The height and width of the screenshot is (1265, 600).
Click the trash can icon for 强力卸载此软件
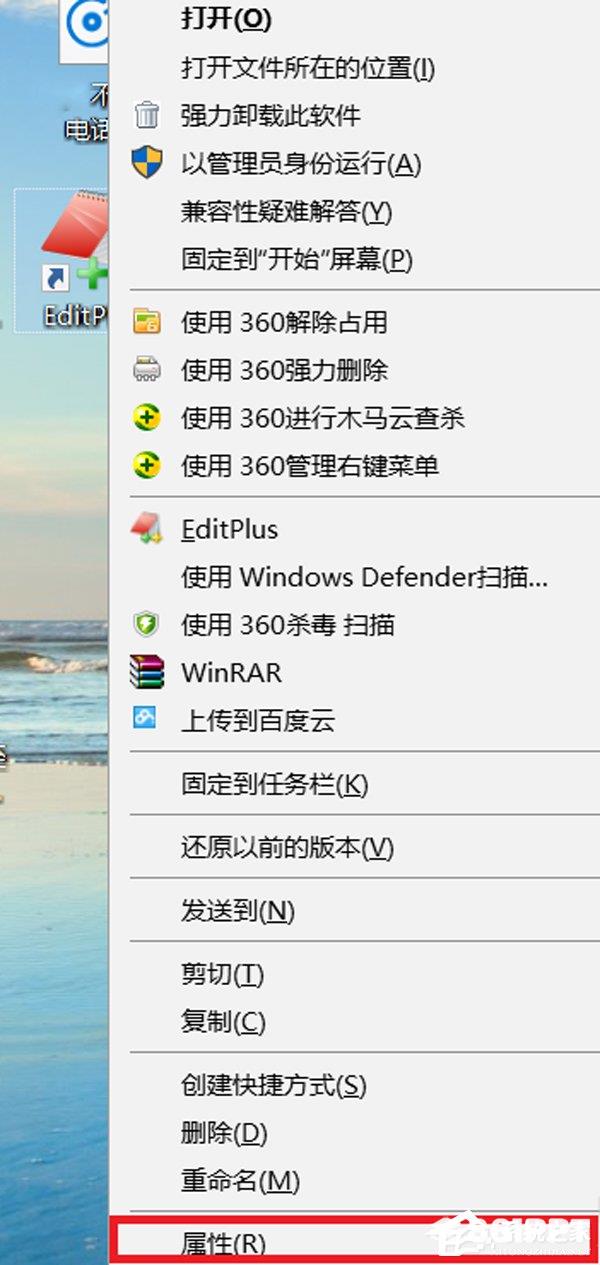(x=147, y=115)
